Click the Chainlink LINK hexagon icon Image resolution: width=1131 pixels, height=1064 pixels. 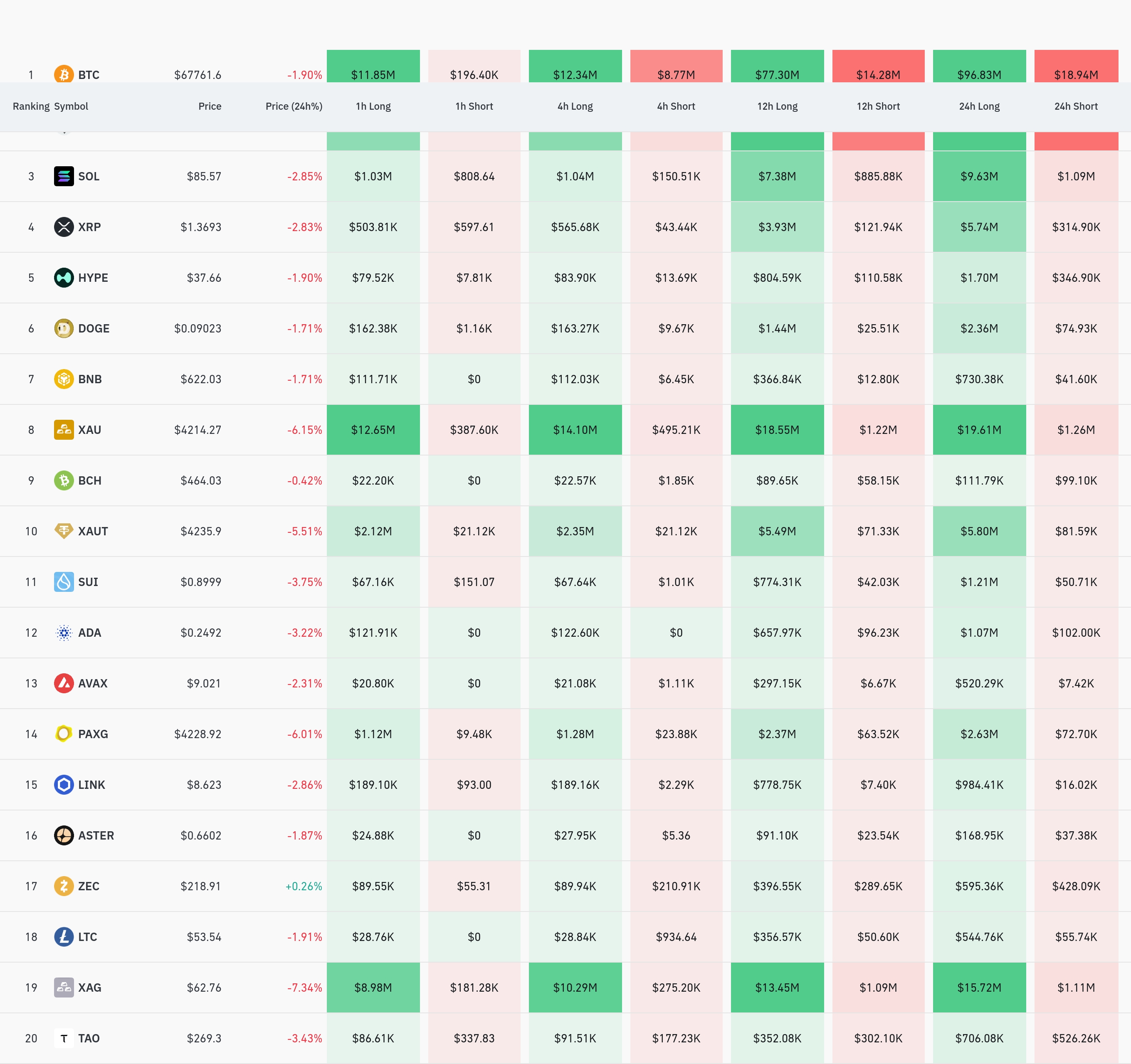pos(64,785)
